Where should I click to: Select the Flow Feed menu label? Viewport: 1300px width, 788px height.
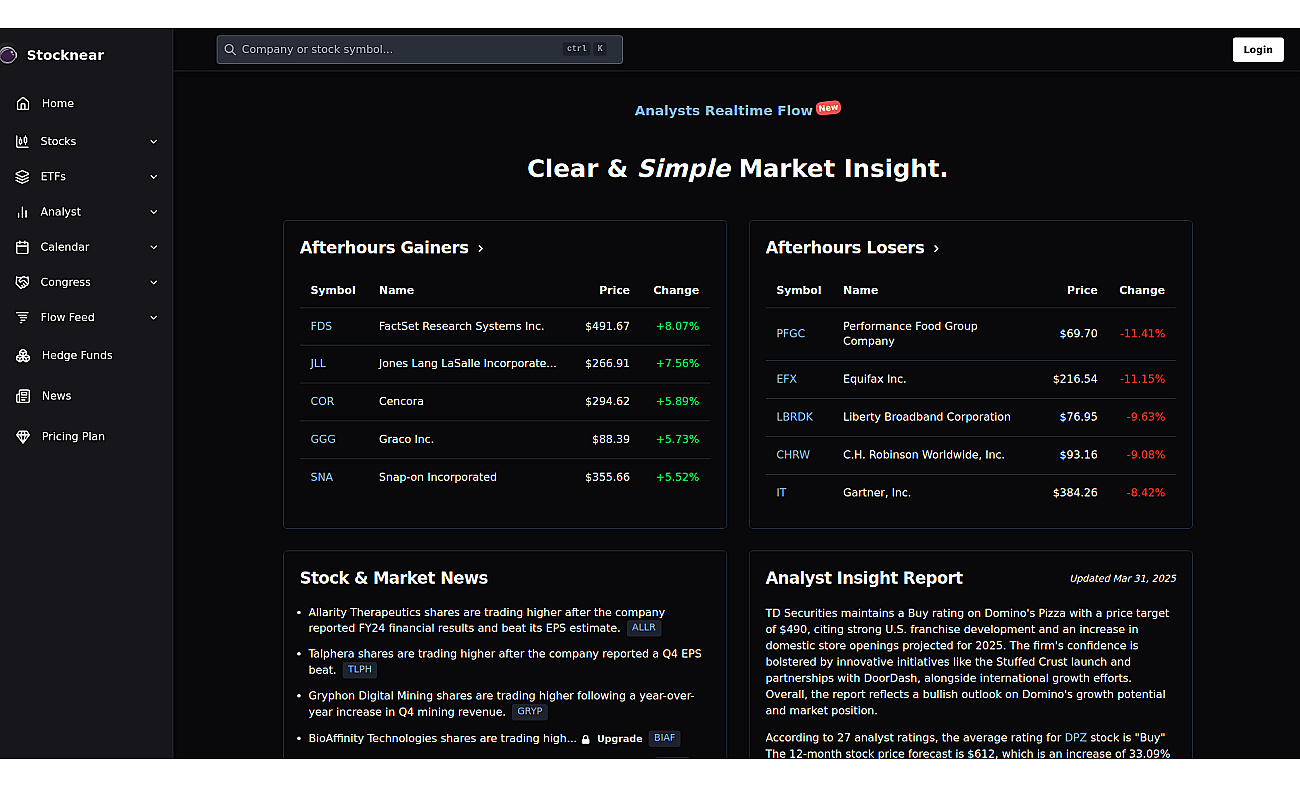(68, 317)
